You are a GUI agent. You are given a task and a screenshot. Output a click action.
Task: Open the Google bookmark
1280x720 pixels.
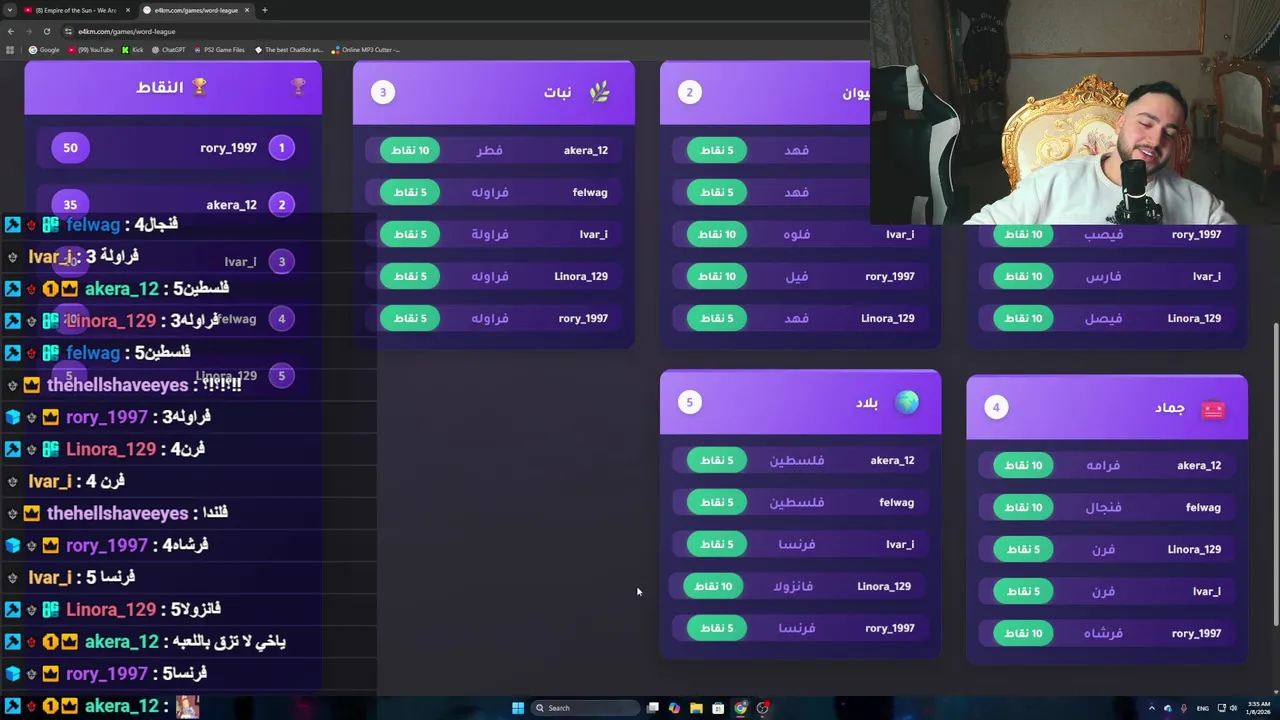pos(44,49)
